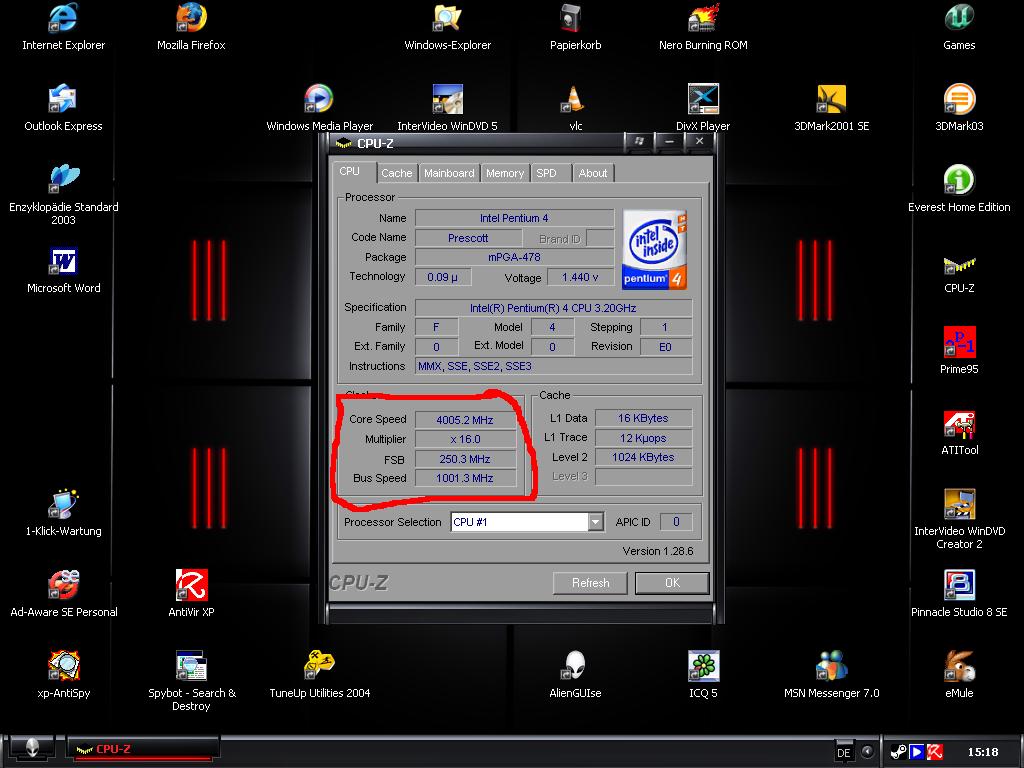This screenshot has height=768, width=1024.
Task: Select the Microsoft Word desktop icon
Action: 63,261
